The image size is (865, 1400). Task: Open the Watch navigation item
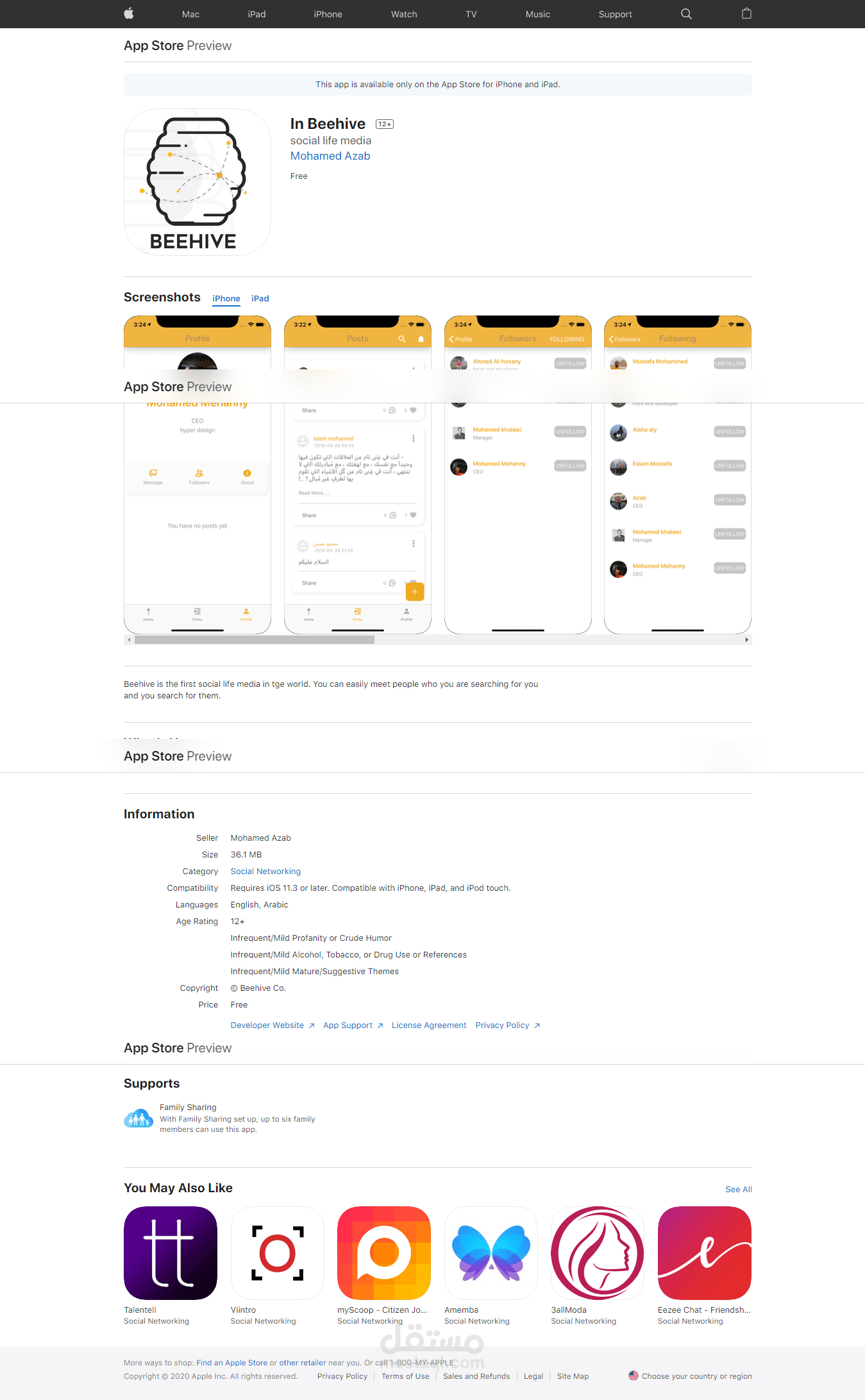point(404,14)
